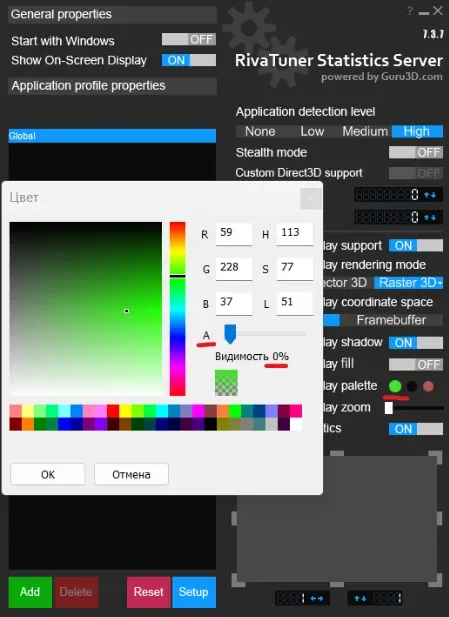The image size is (449, 617).
Task: Toggle Start with Windows switch
Action: [189, 39]
